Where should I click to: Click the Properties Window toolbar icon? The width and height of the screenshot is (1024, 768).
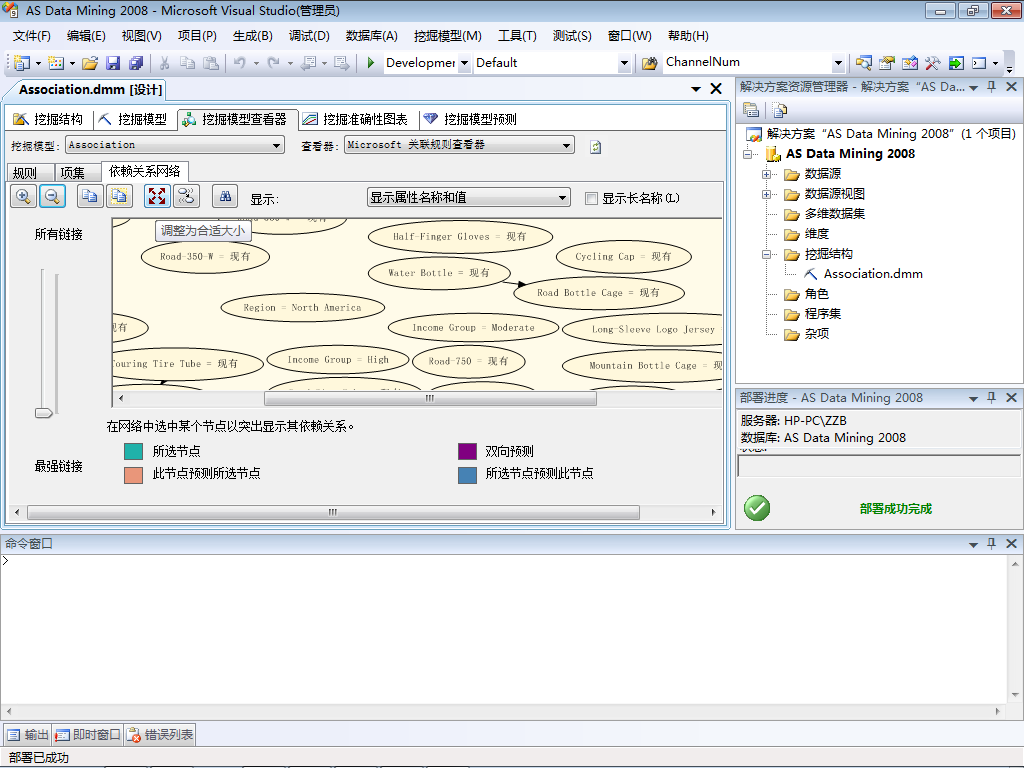(886, 63)
